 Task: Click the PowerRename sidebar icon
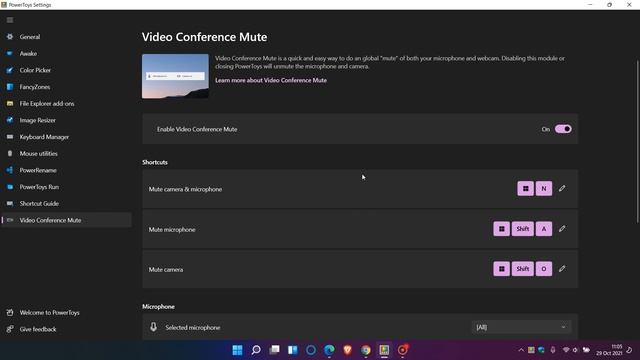click(x=10, y=170)
